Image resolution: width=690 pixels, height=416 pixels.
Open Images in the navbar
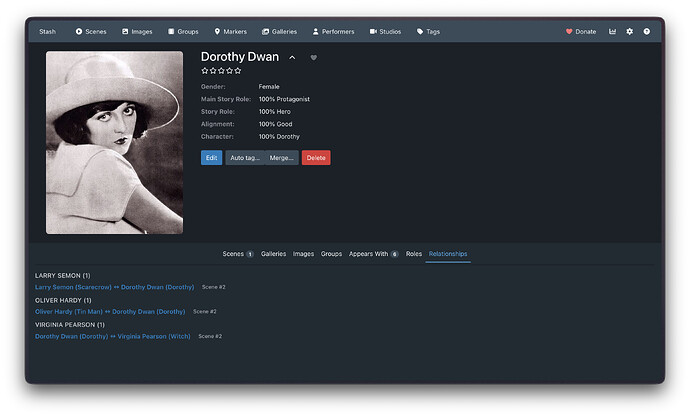[137, 32]
